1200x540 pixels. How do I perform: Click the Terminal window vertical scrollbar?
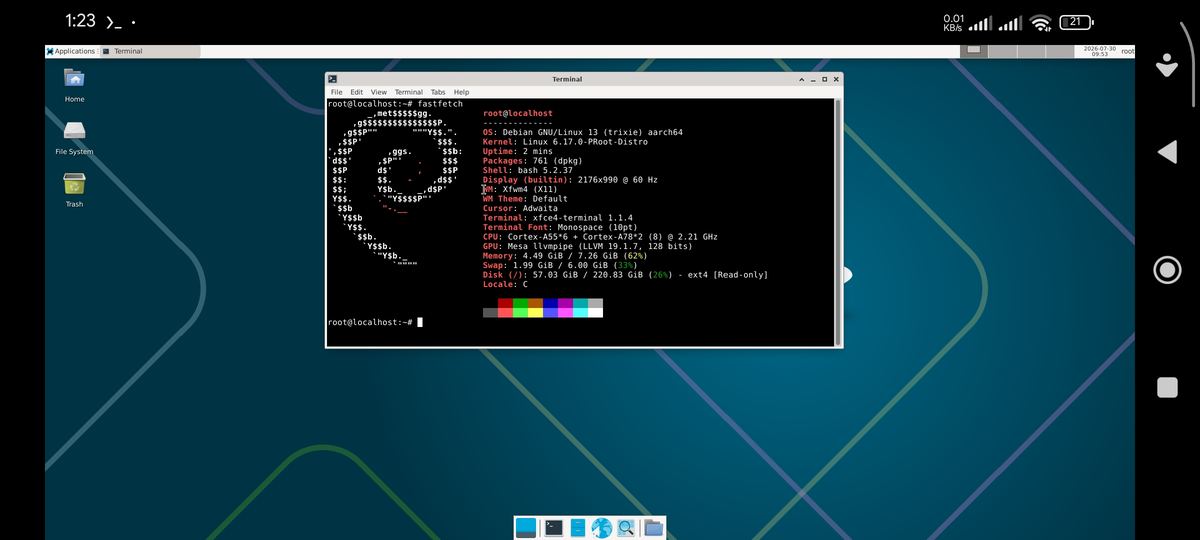click(x=837, y=222)
